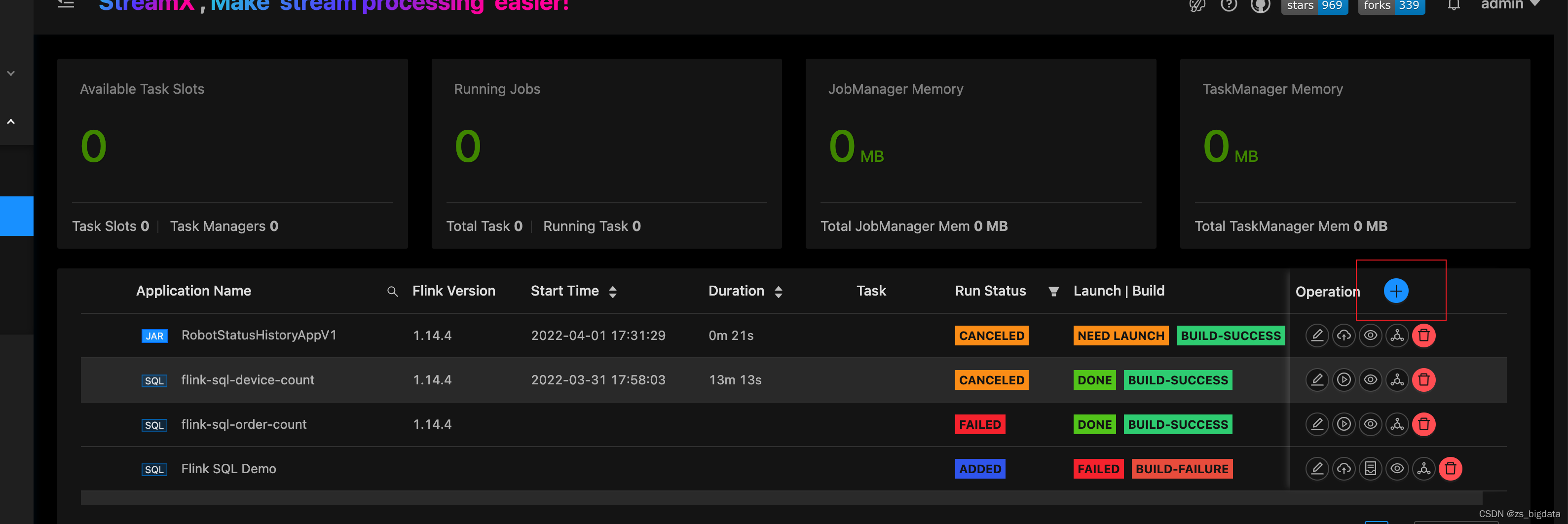The height and width of the screenshot is (524, 1568).
Task: Delete the flink-sql-device-count application
Action: pyautogui.click(x=1424, y=380)
